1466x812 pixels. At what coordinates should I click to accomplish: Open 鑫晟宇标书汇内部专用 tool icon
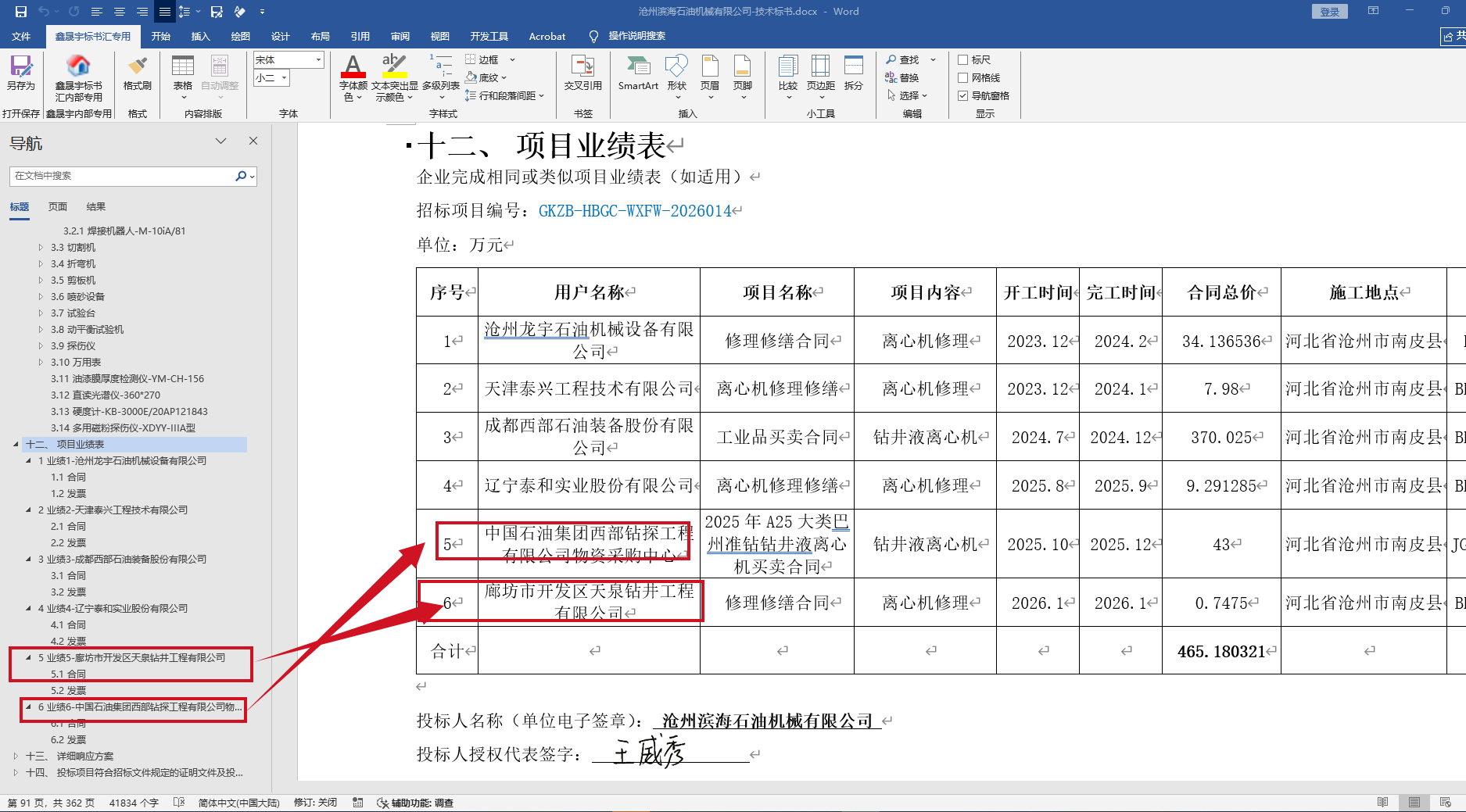click(78, 78)
